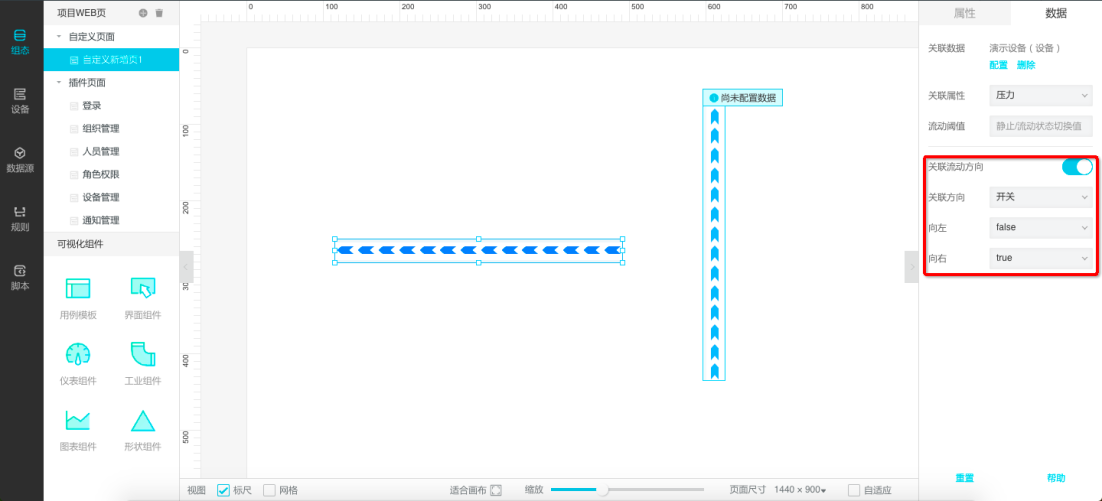Screen dimensions: 1102x501
Task: Click the 可视化组件 panel header
Action: tap(111, 244)
